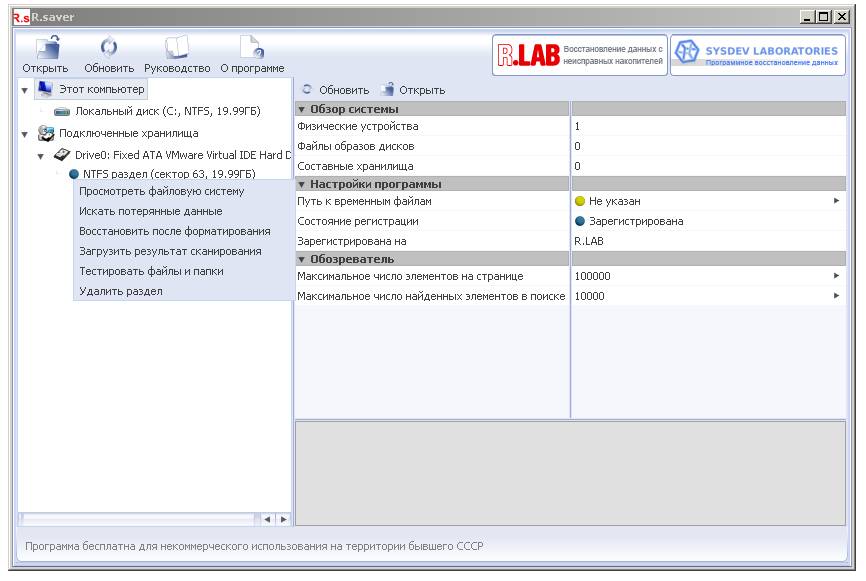Click the value 100000 for max page elements
This screenshot has width=866, height=581.
tap(592, 277)
